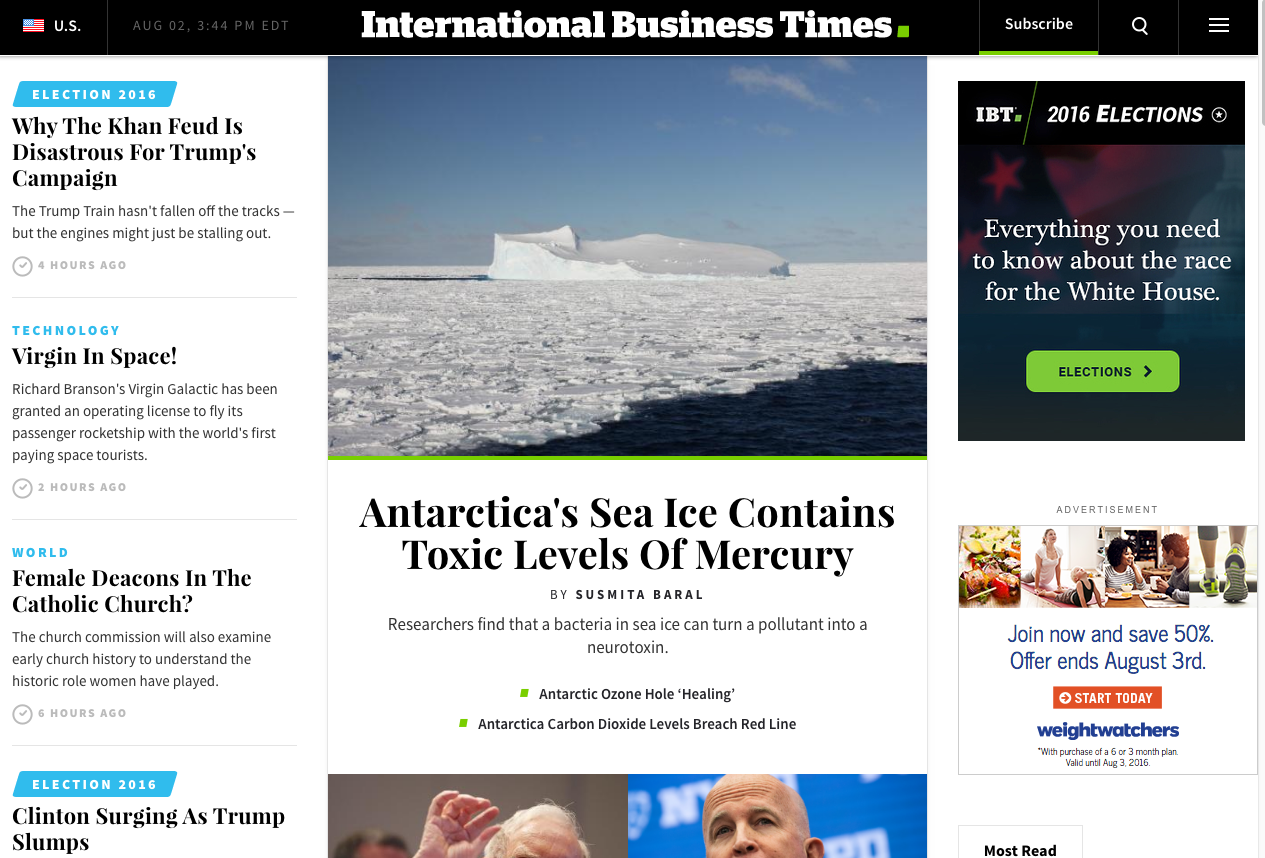Open the hamburger menu icon

[x=1218, y=26]
